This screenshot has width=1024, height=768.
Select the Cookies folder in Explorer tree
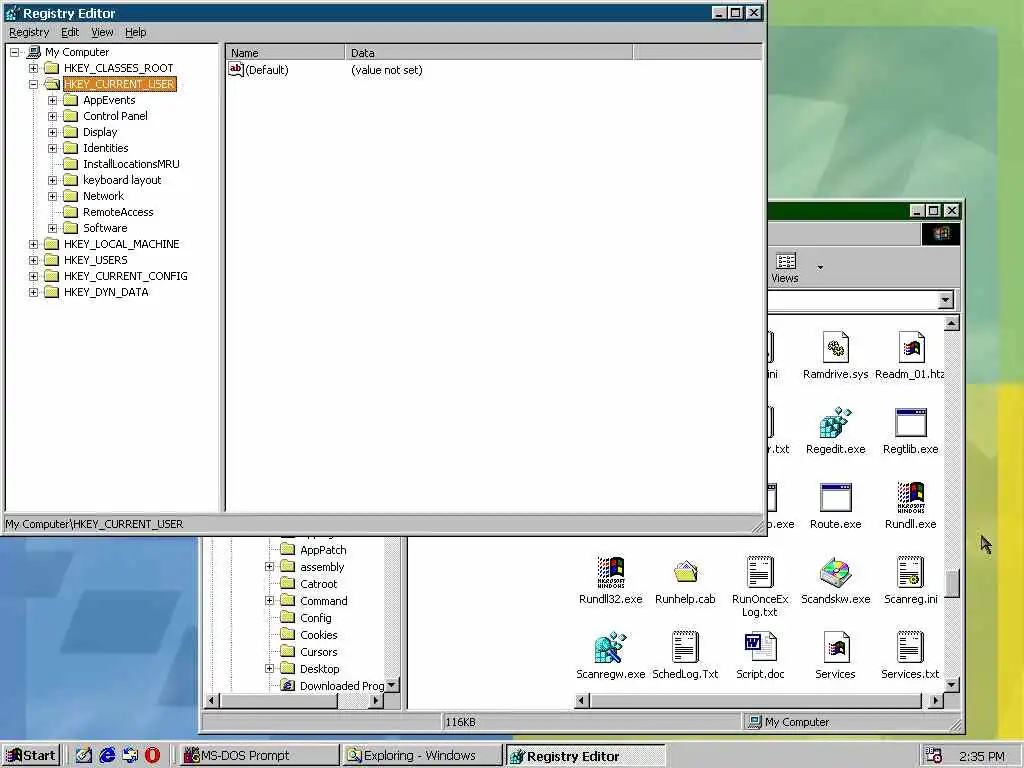click(318, 635)
